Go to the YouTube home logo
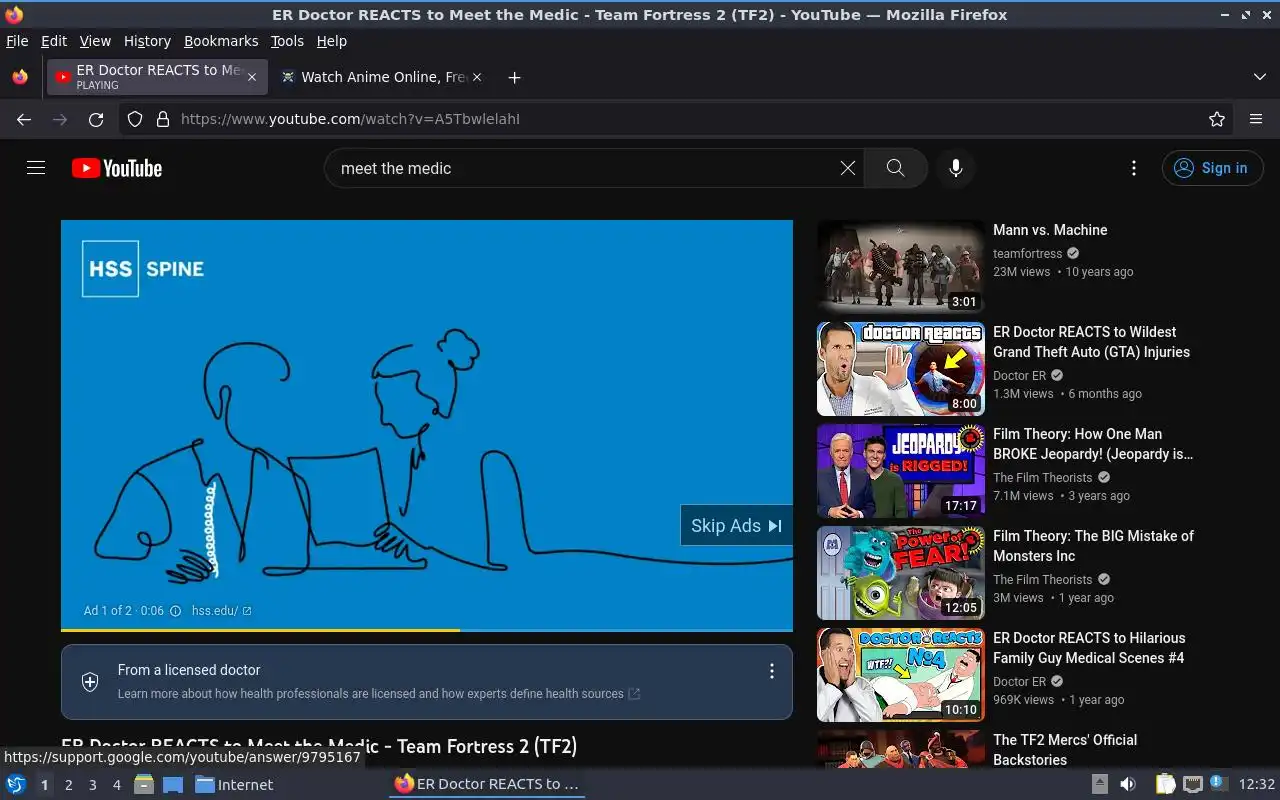1280x800 pixels. coord(117,168)
